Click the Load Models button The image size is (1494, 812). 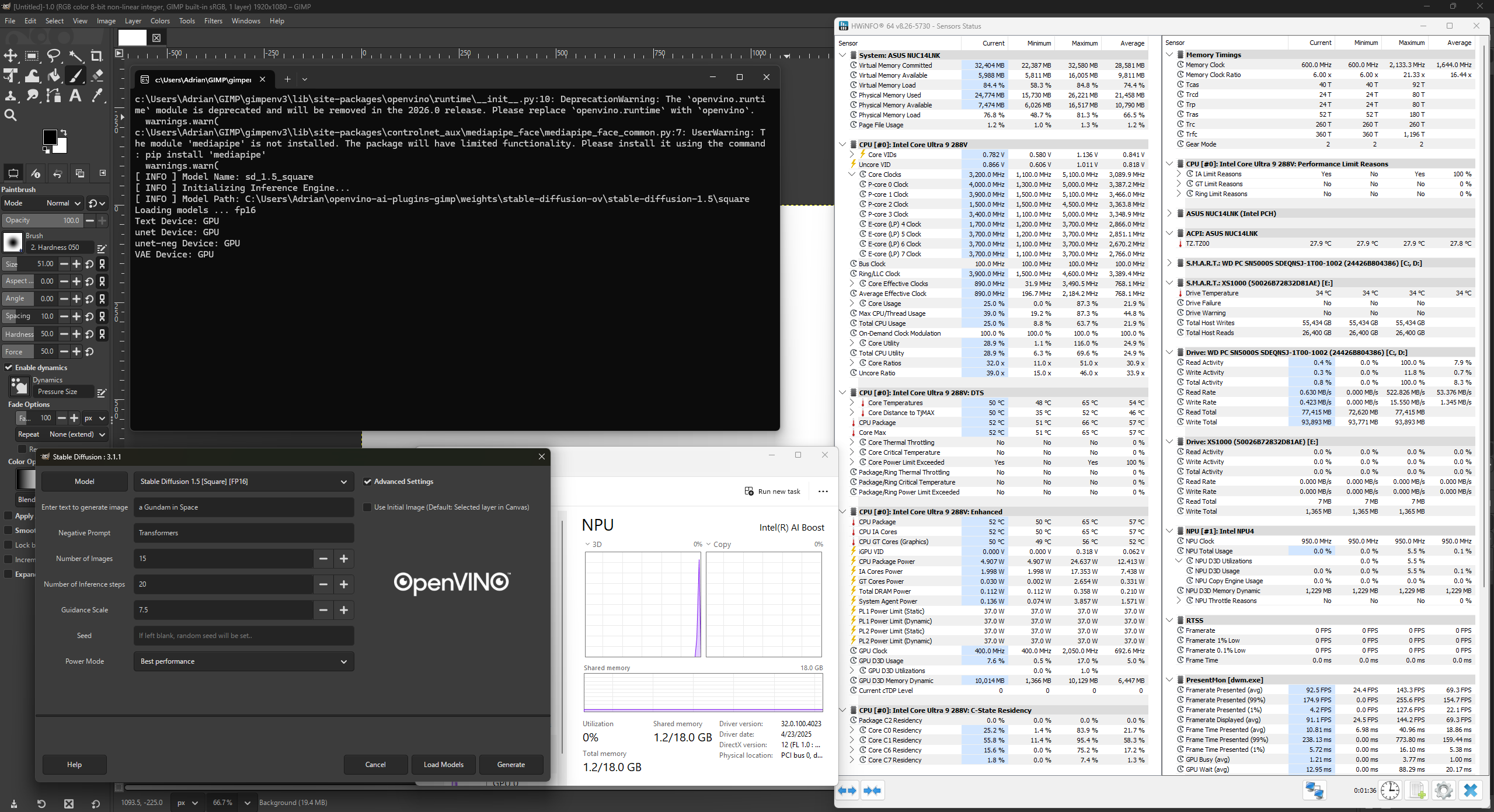pos(444,765)
